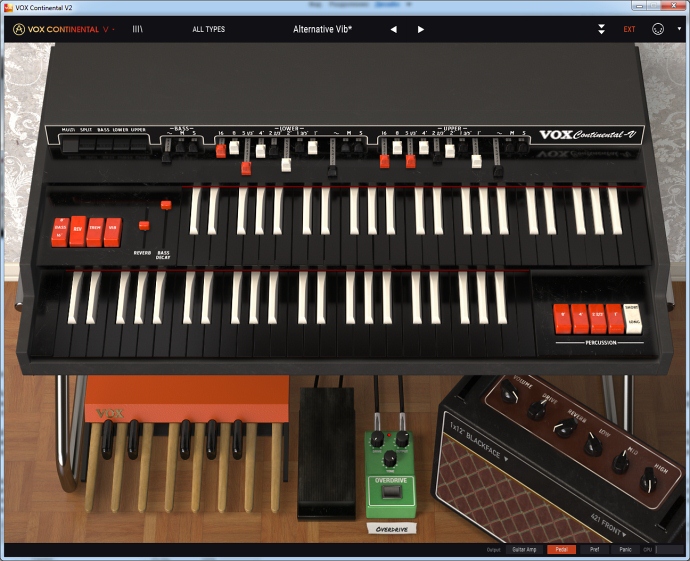The width and height of the screenshot is (690, 561).
Task: Toggle the red REV rocker switch
Action: click(78, 231)
